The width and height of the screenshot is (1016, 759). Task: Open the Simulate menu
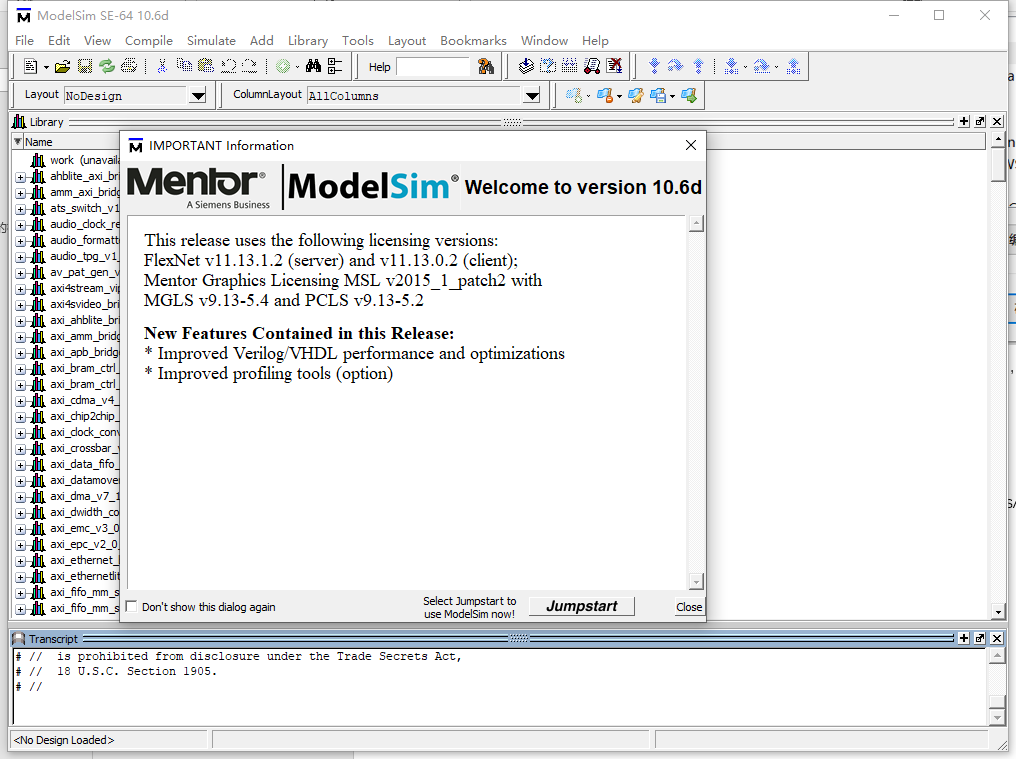pyautogui.click(x=211, y=41)
